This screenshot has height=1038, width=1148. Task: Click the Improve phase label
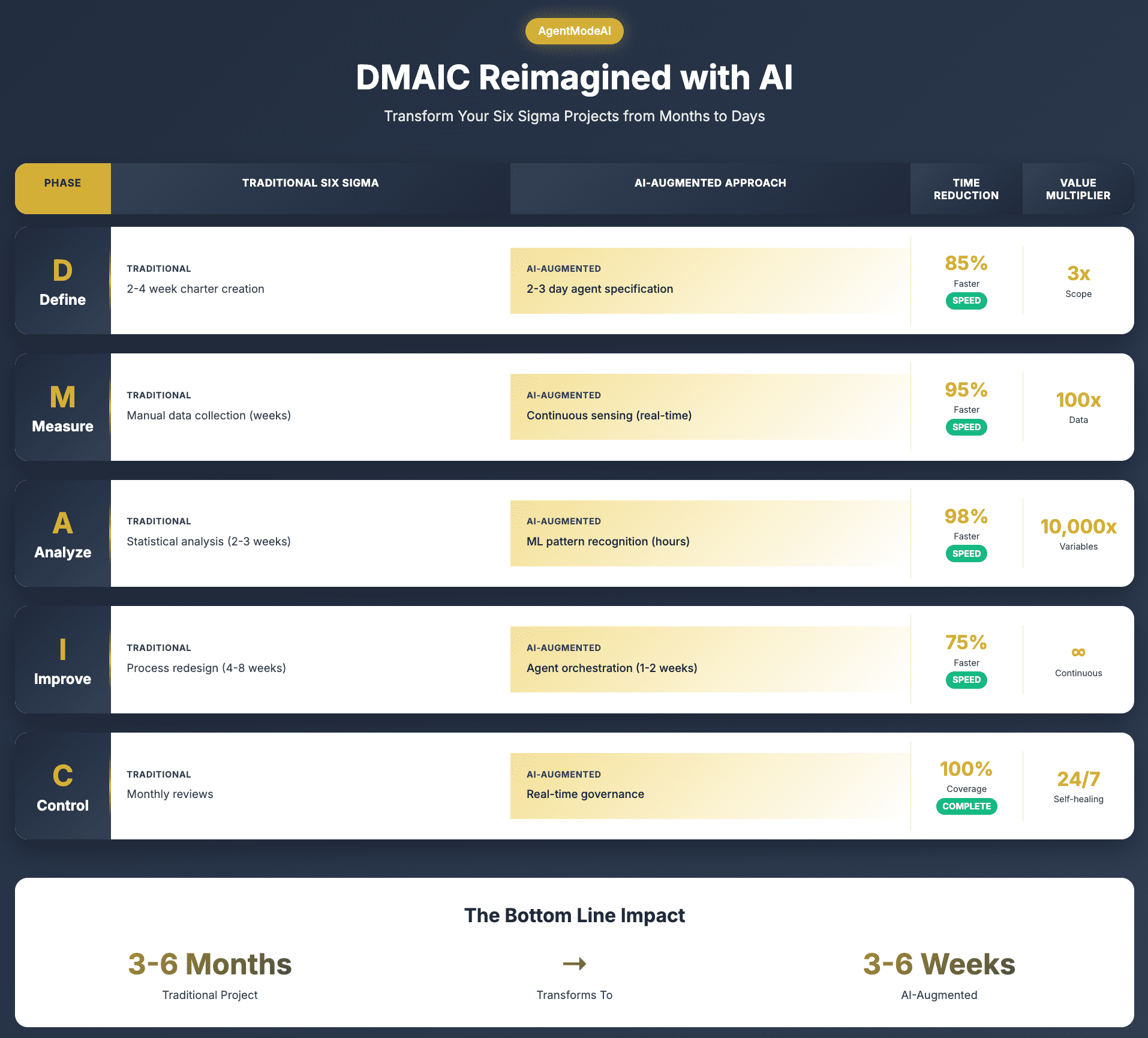pyautogui.click(x=62, y=679)
